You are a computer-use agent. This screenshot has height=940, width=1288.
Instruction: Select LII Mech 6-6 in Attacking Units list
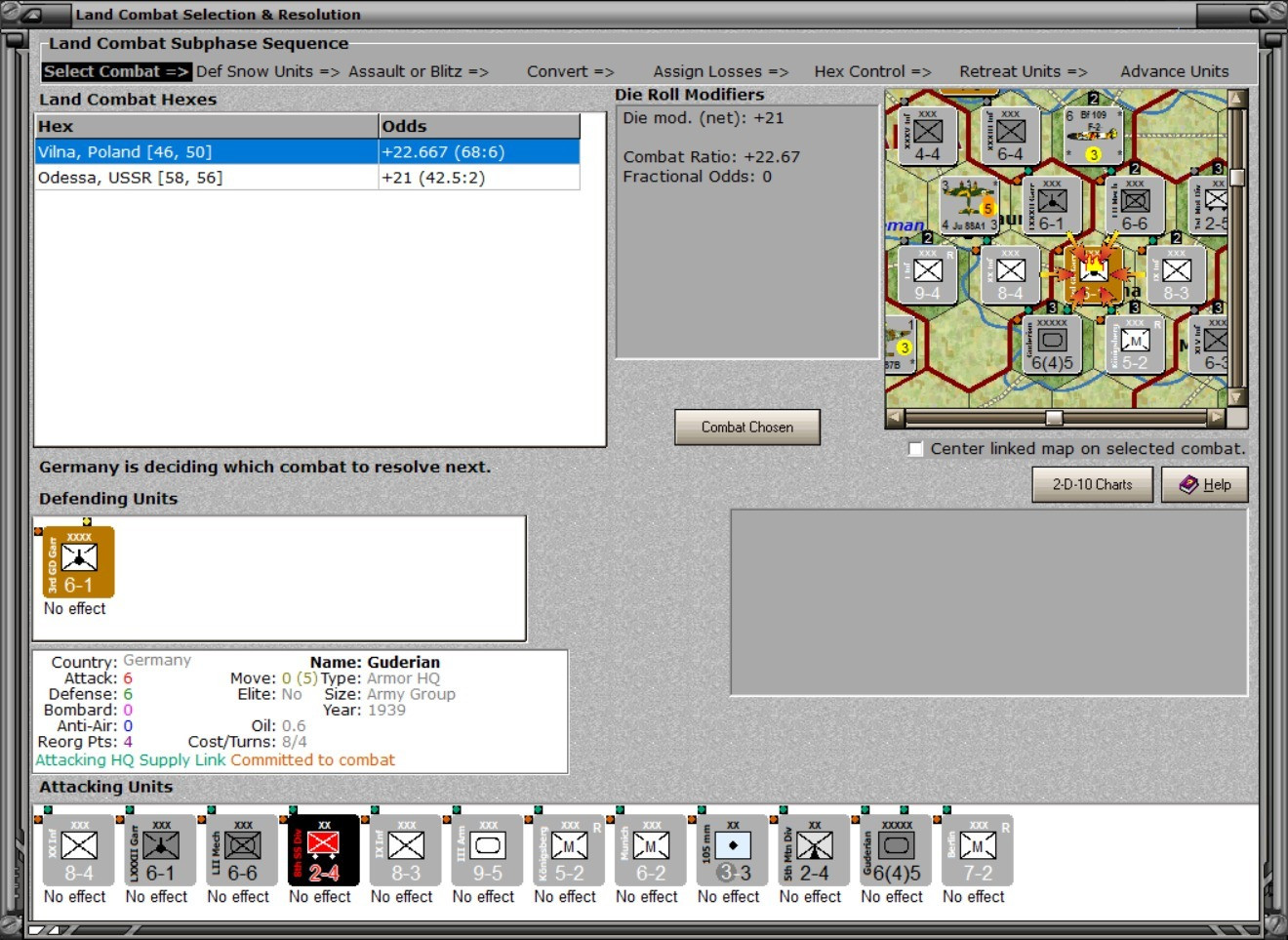click(241, 849)
